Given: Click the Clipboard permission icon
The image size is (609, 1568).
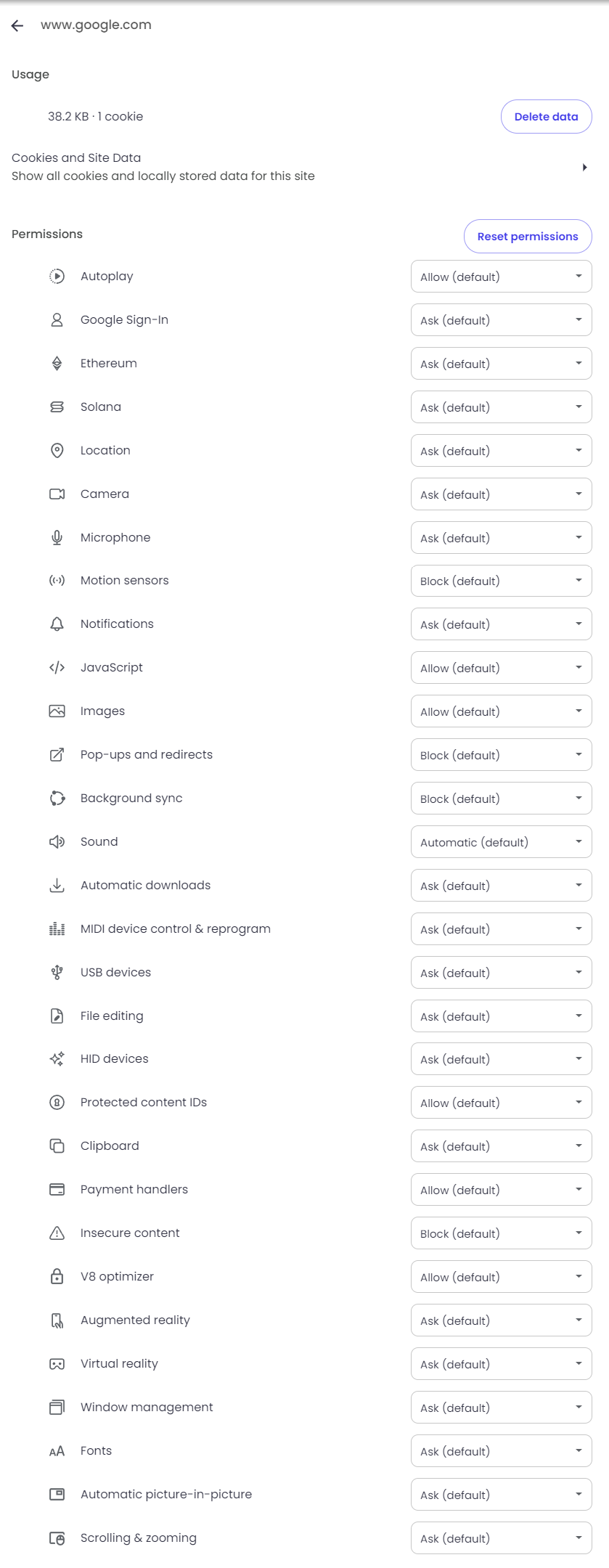Looking at the screenshot, I should (x=57, y=1146).
